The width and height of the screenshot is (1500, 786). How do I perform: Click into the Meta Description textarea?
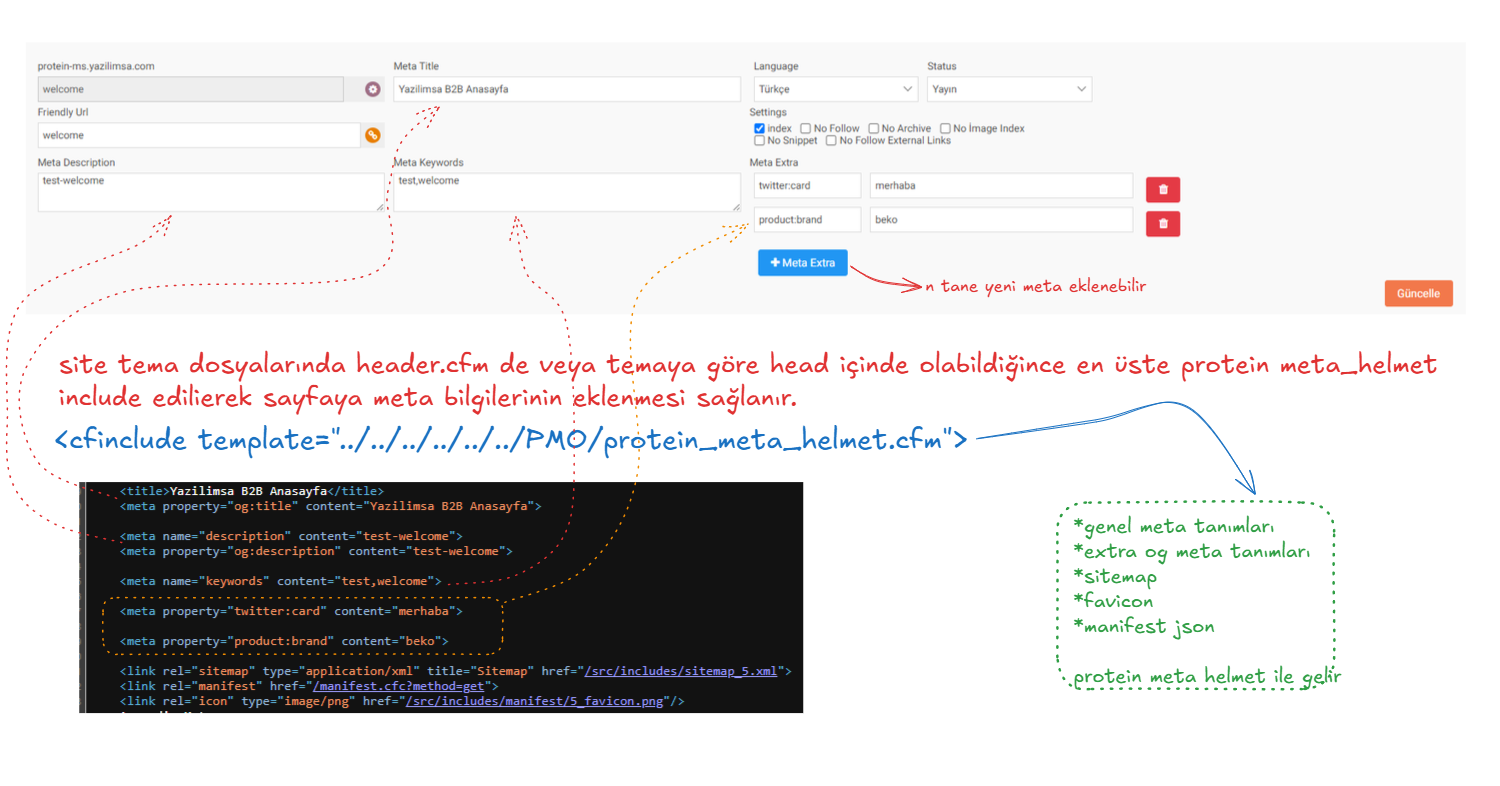pos(210,192)
